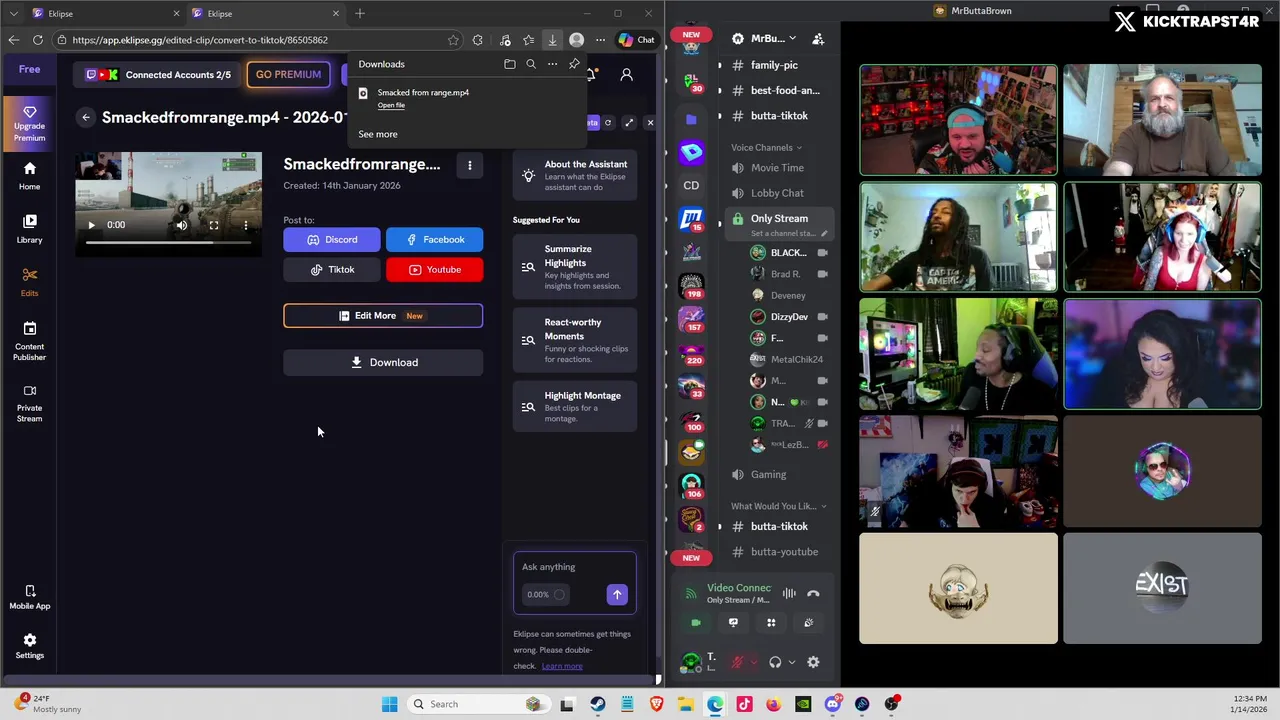Open more options on video player
1280x720 pixels.
coord(245,225)
